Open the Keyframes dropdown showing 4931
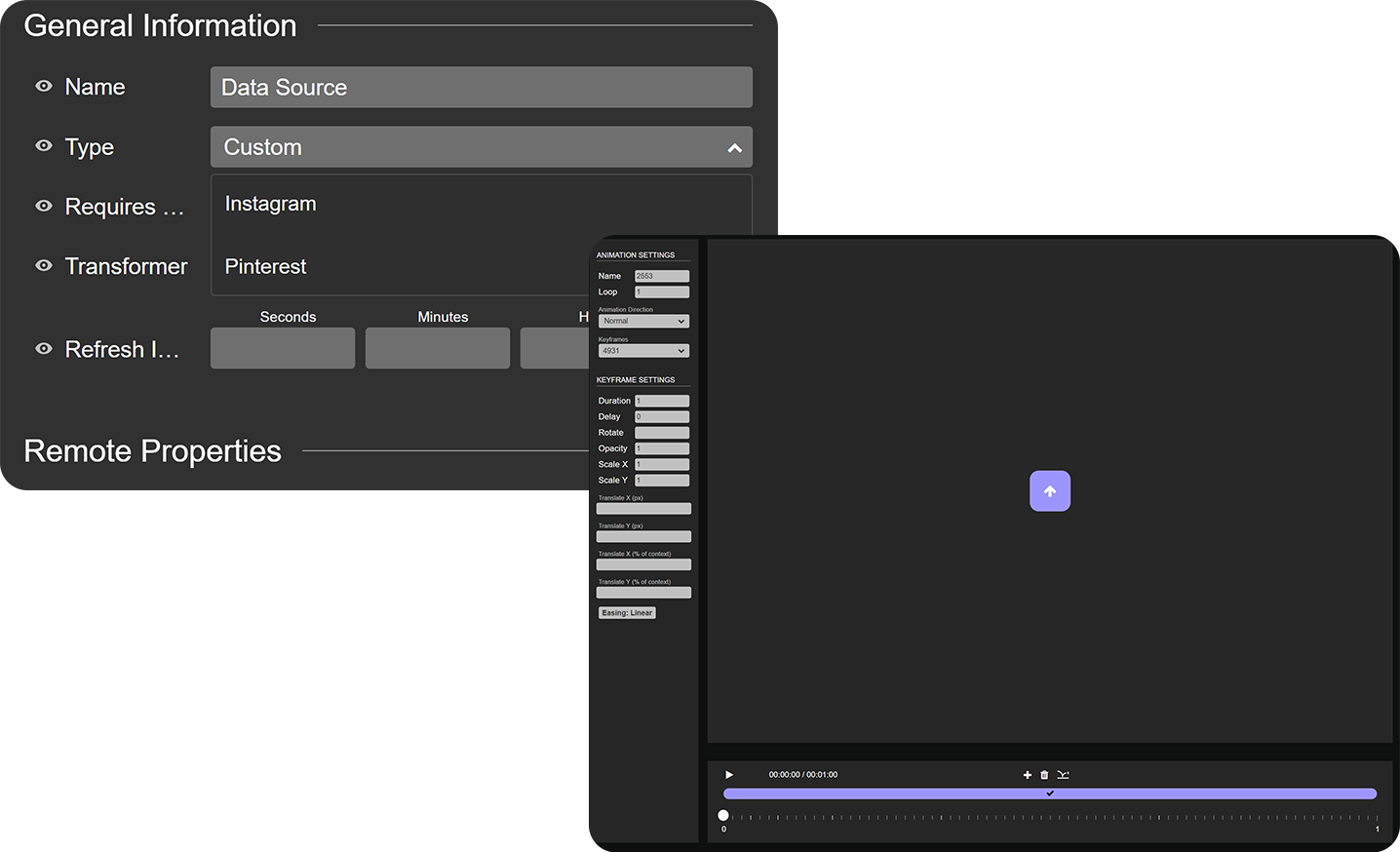This screenshot has width=1400, height=852. pyautogui.click(x=643, y=350)
